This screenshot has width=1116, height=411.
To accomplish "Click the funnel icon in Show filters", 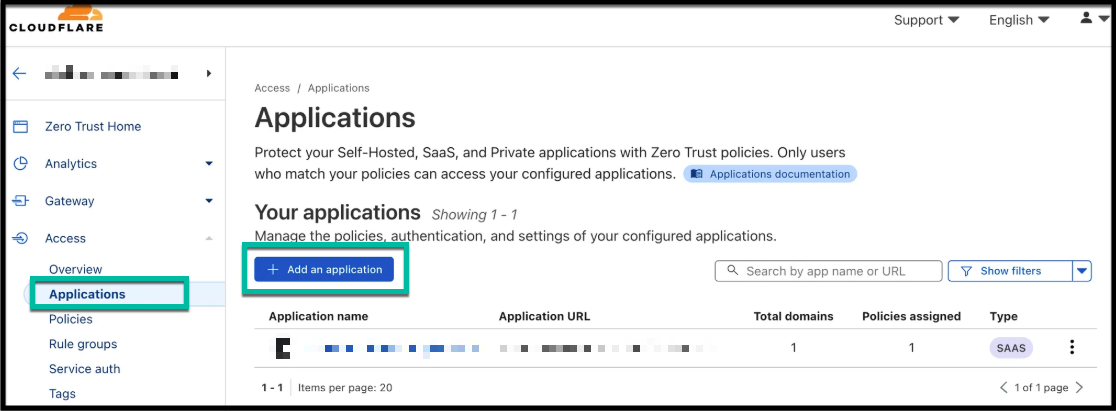I will 967,271.
